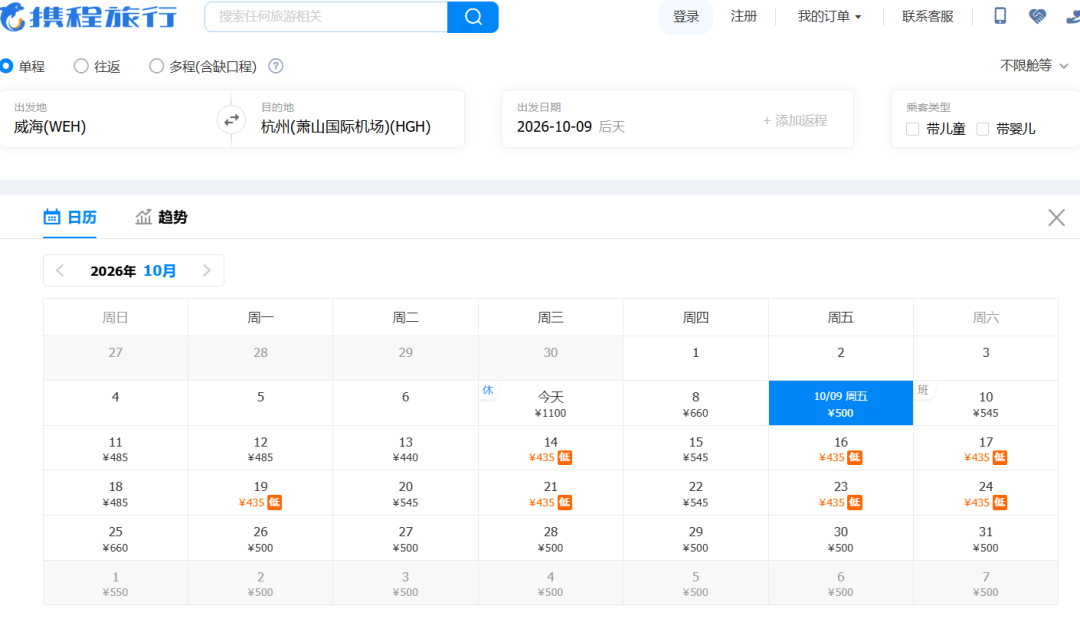Viewport: 1080px width, 632px height.
Task: Check the 带婴儿 checkbox
Action: [x=983, y=129]
